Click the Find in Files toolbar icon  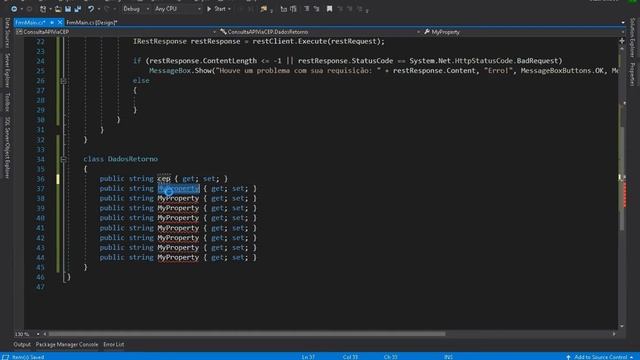tap(264, 9)
